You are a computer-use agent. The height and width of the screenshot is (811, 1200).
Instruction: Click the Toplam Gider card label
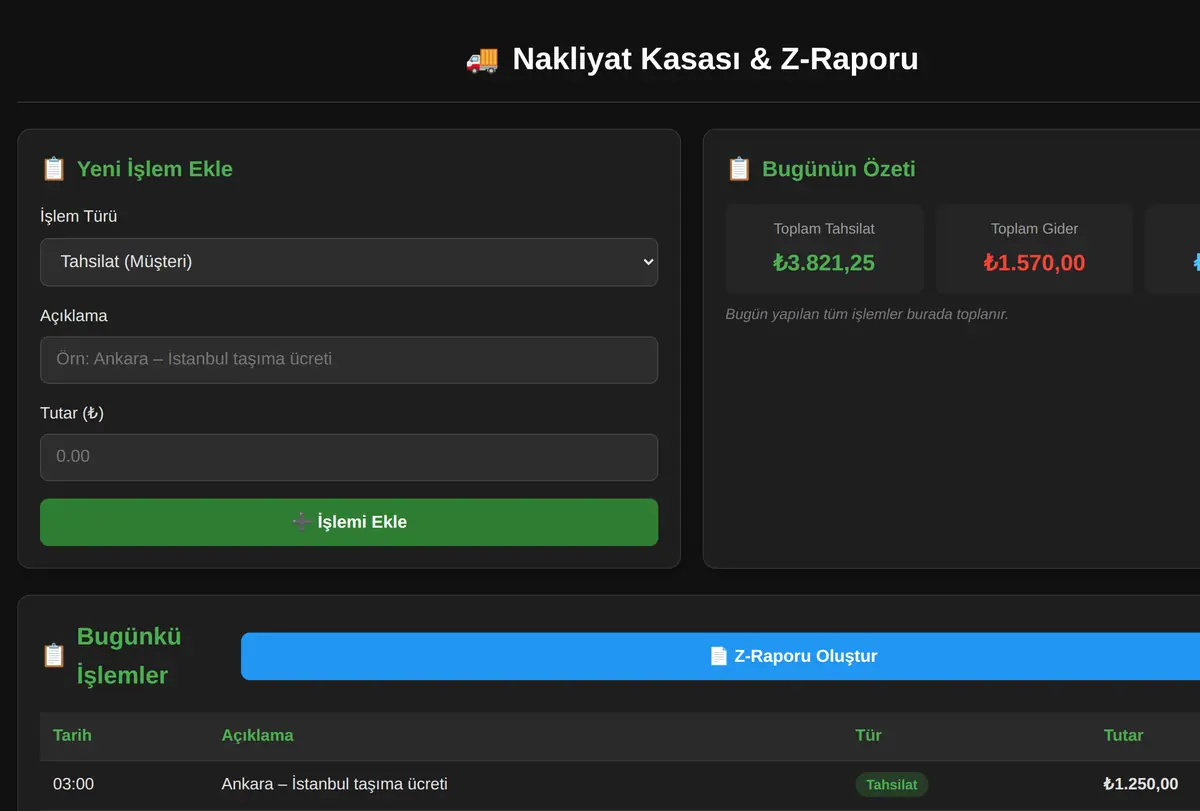click(1034, 229)
